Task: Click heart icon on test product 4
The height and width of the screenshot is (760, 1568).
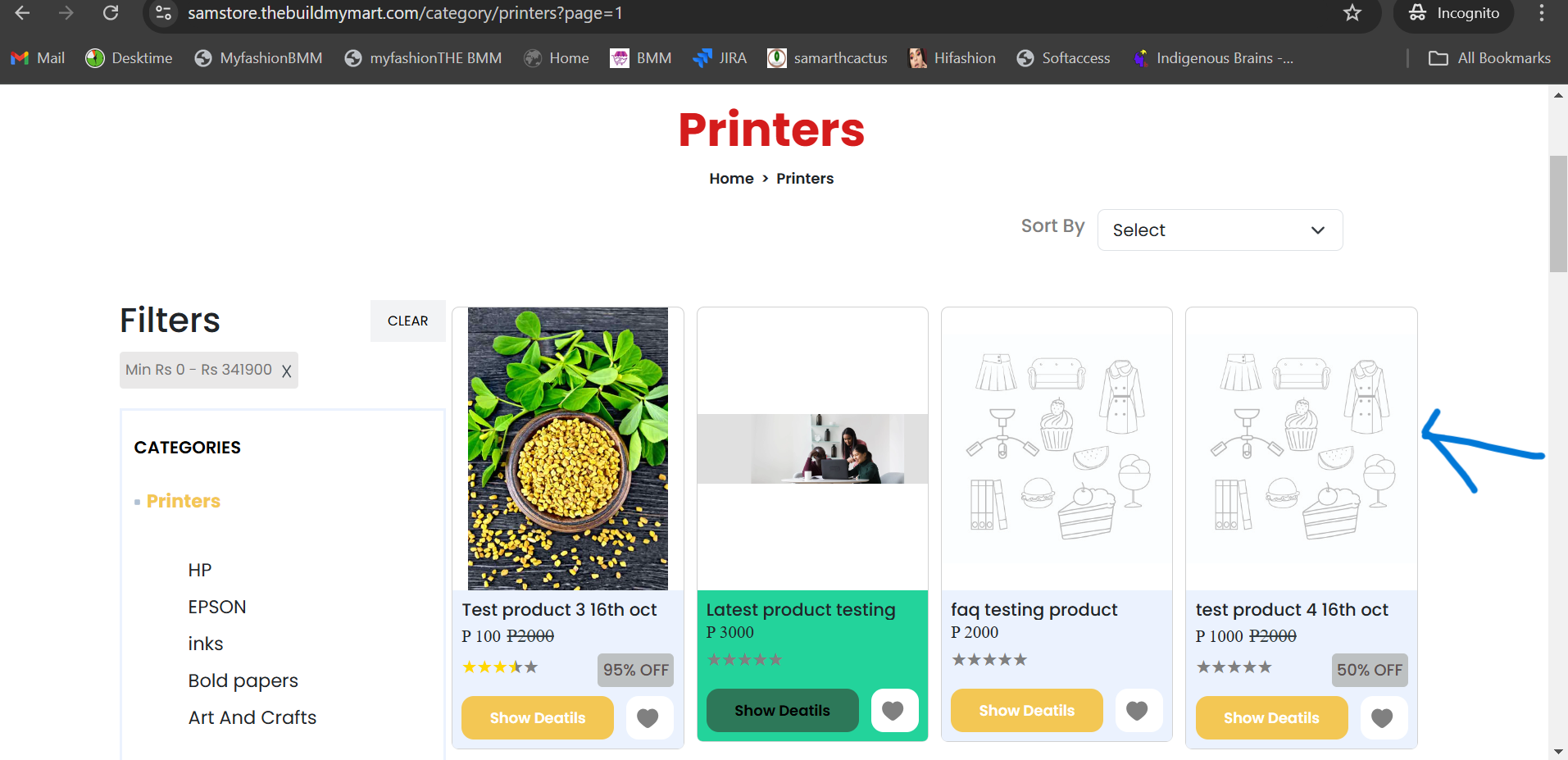Action: pos(1383,717)
